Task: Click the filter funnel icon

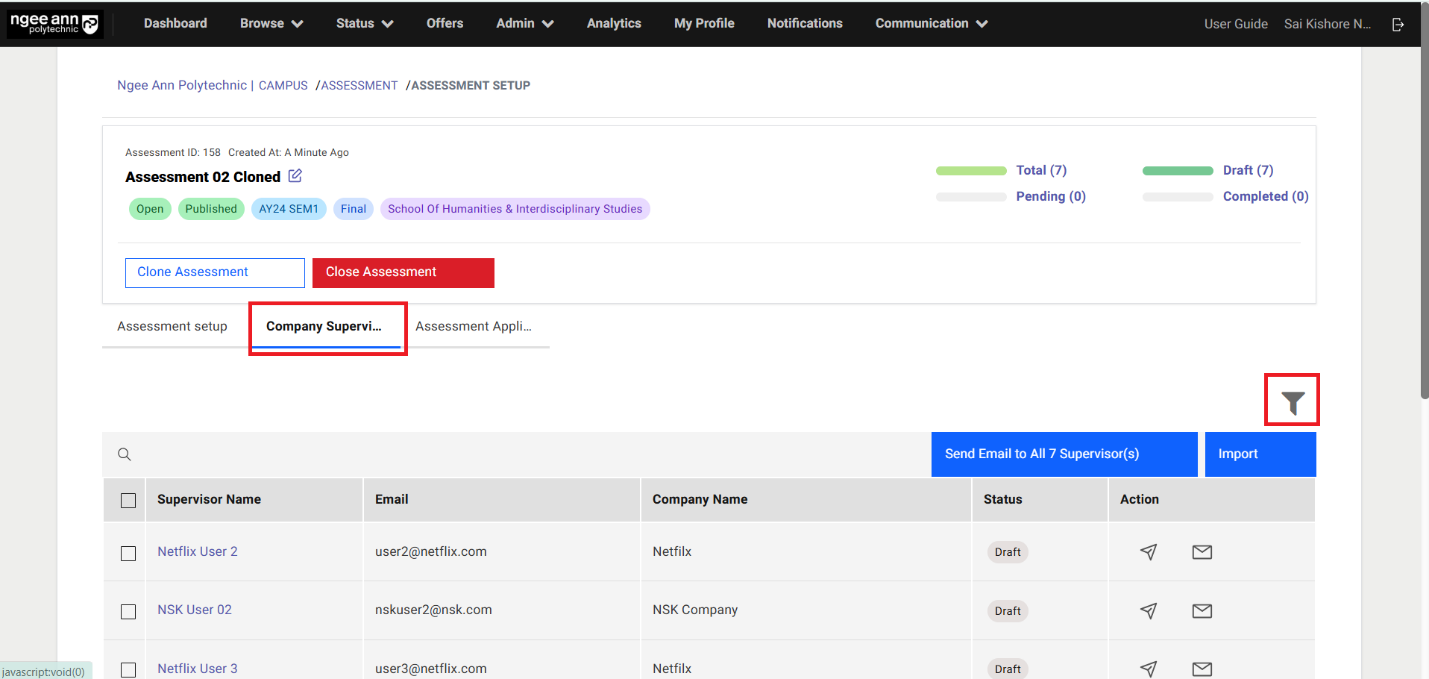Action: (x=1293, y=402)
